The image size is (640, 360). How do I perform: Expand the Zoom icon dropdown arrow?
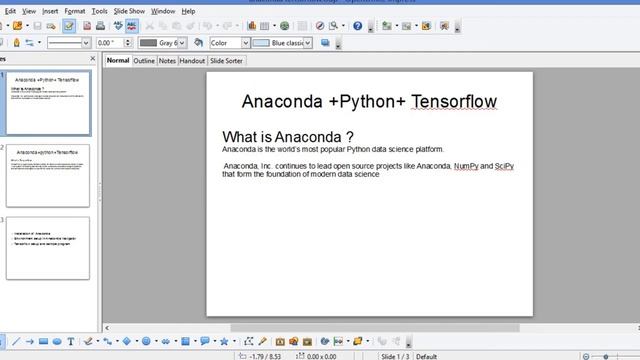(343, 26)
